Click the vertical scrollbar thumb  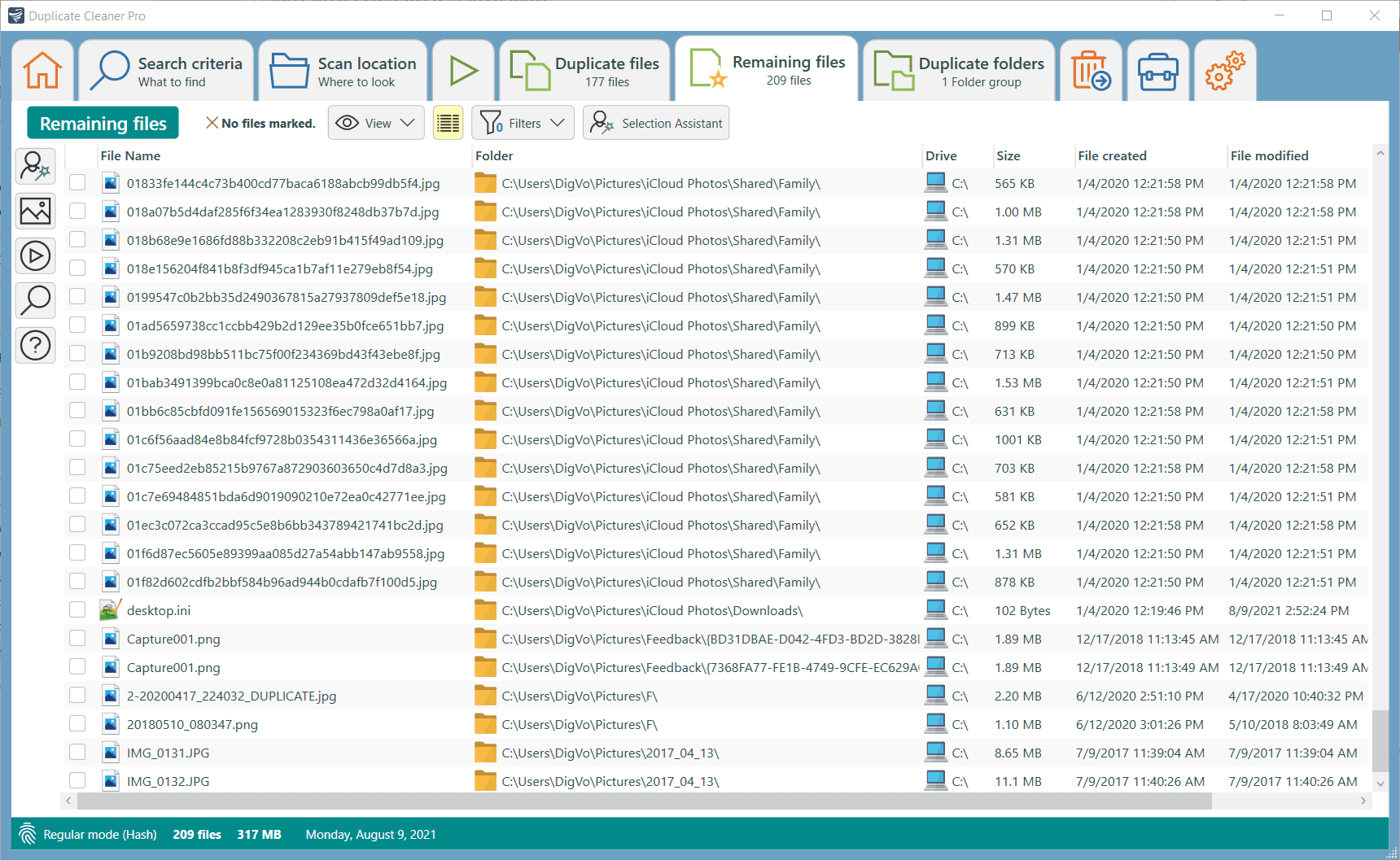[1380, 740]
